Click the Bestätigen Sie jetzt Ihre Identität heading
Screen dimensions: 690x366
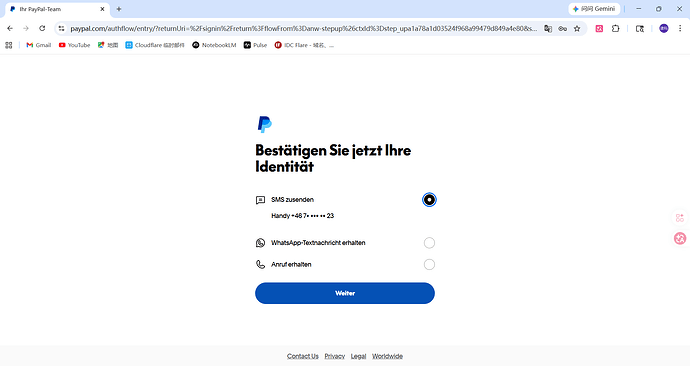333,158
